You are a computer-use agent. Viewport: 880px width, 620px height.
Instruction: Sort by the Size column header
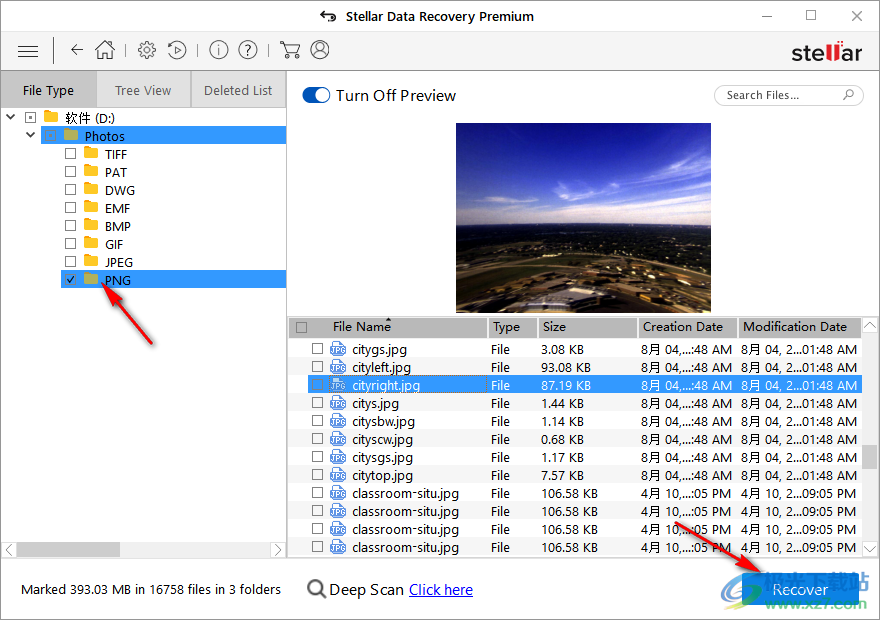[x=587, y=327]
